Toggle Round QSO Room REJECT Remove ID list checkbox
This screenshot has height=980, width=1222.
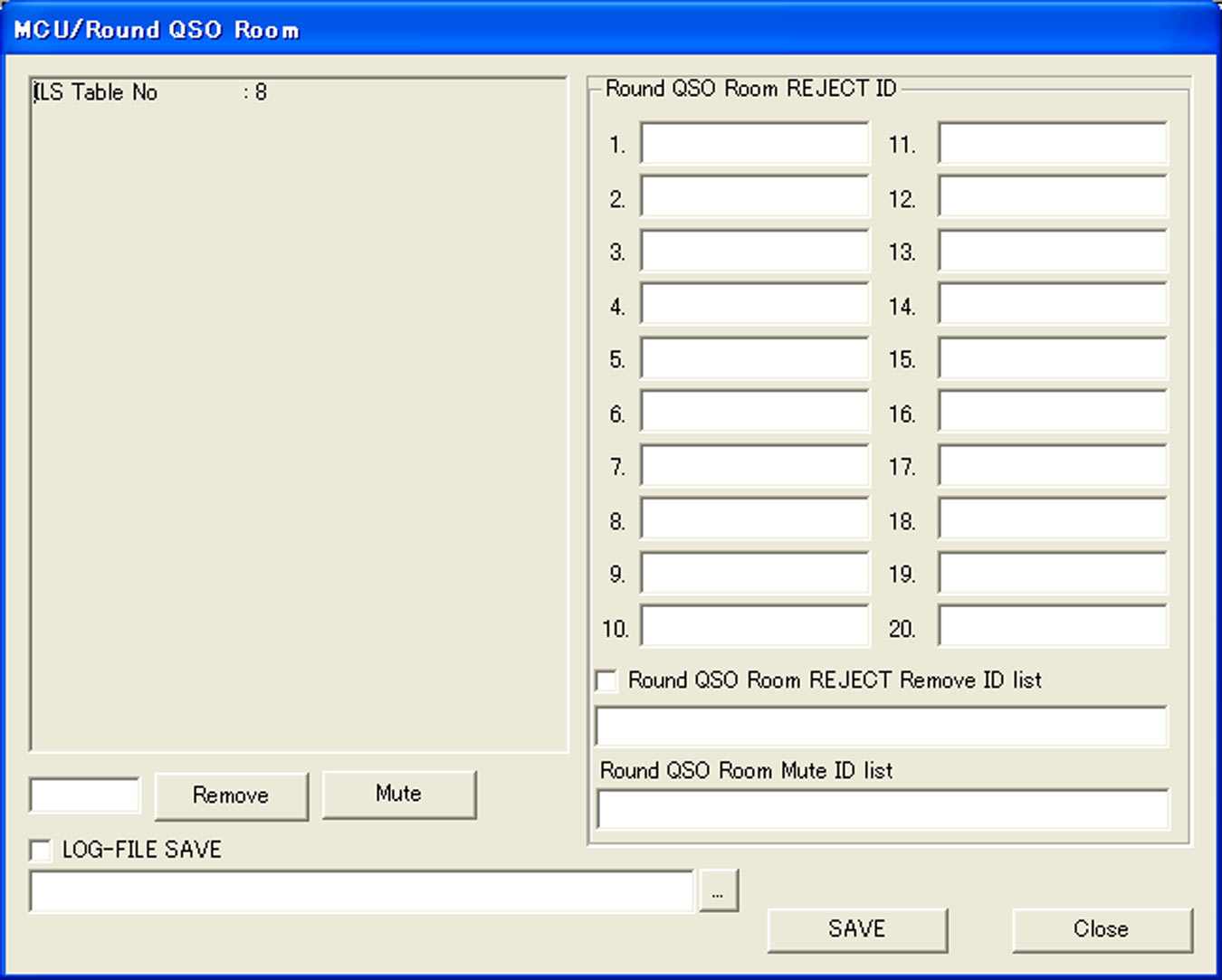pos(606,680)
